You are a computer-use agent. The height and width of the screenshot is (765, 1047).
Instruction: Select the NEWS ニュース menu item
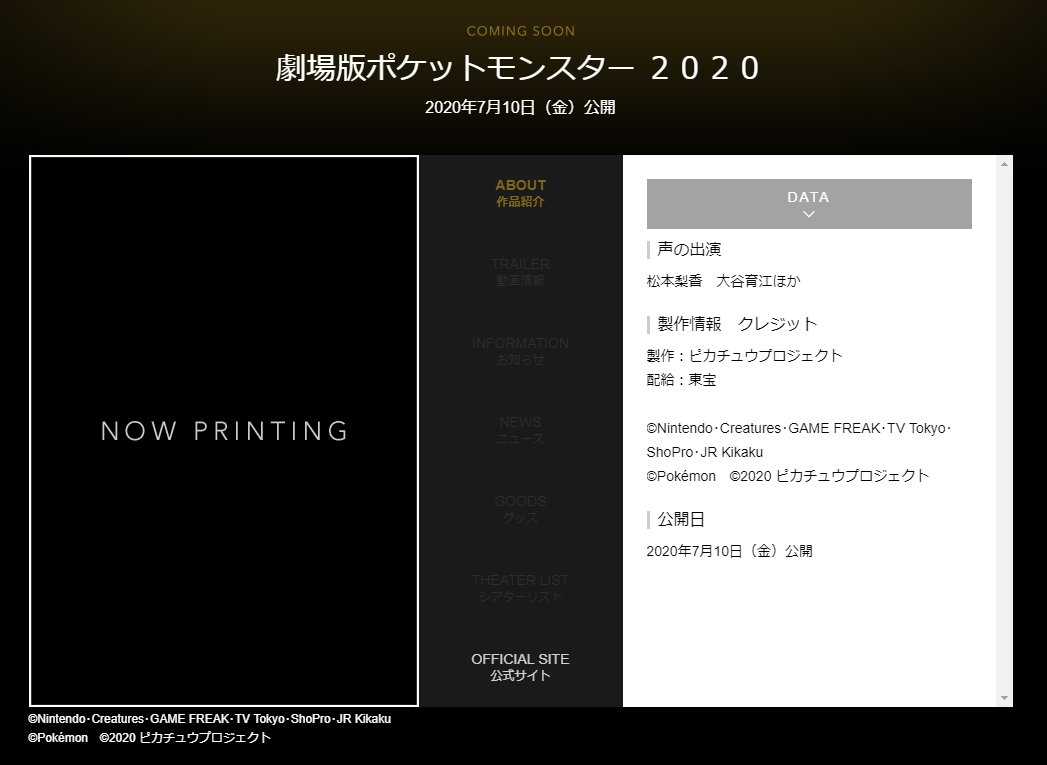(520, 430)
